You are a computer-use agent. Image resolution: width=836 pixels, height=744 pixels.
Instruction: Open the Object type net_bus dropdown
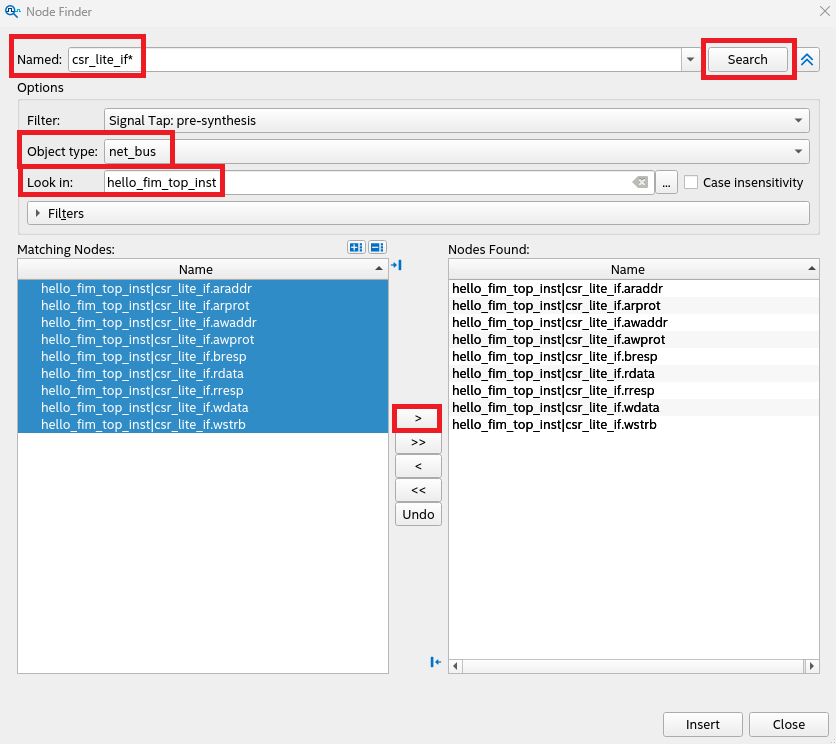pos(456,151)
